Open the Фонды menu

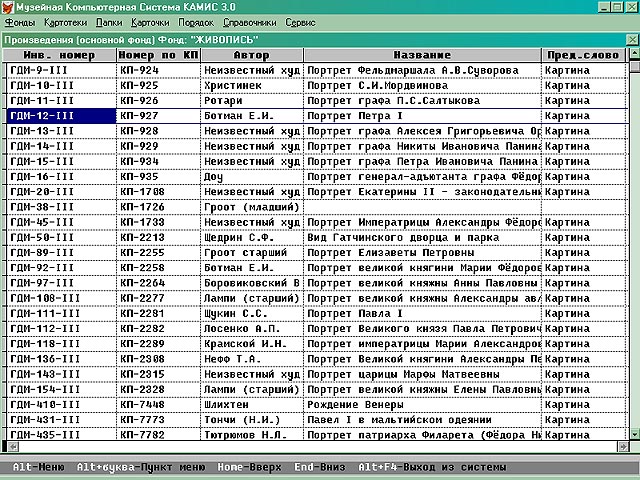point(20,23)
